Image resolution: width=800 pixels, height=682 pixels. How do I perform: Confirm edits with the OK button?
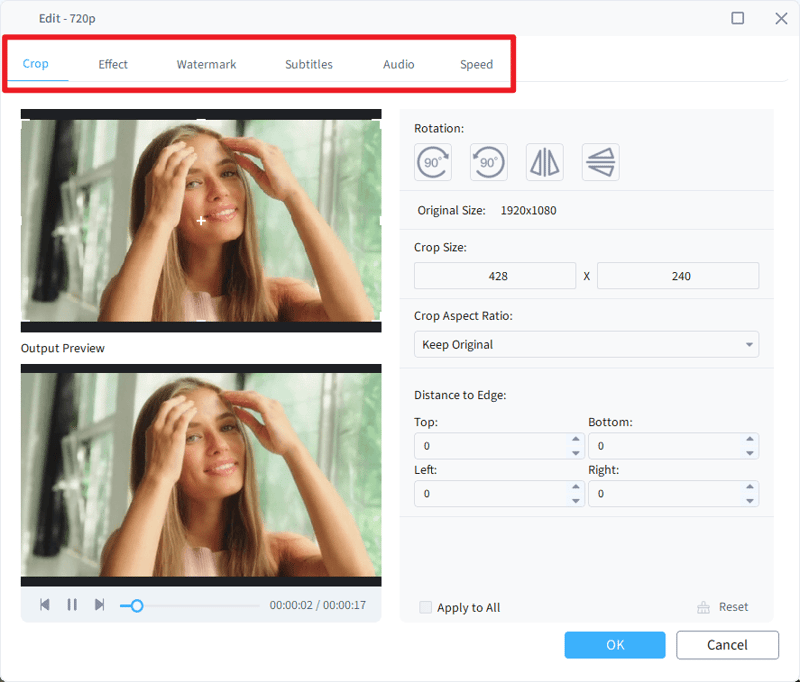click(x=614, y=645)
